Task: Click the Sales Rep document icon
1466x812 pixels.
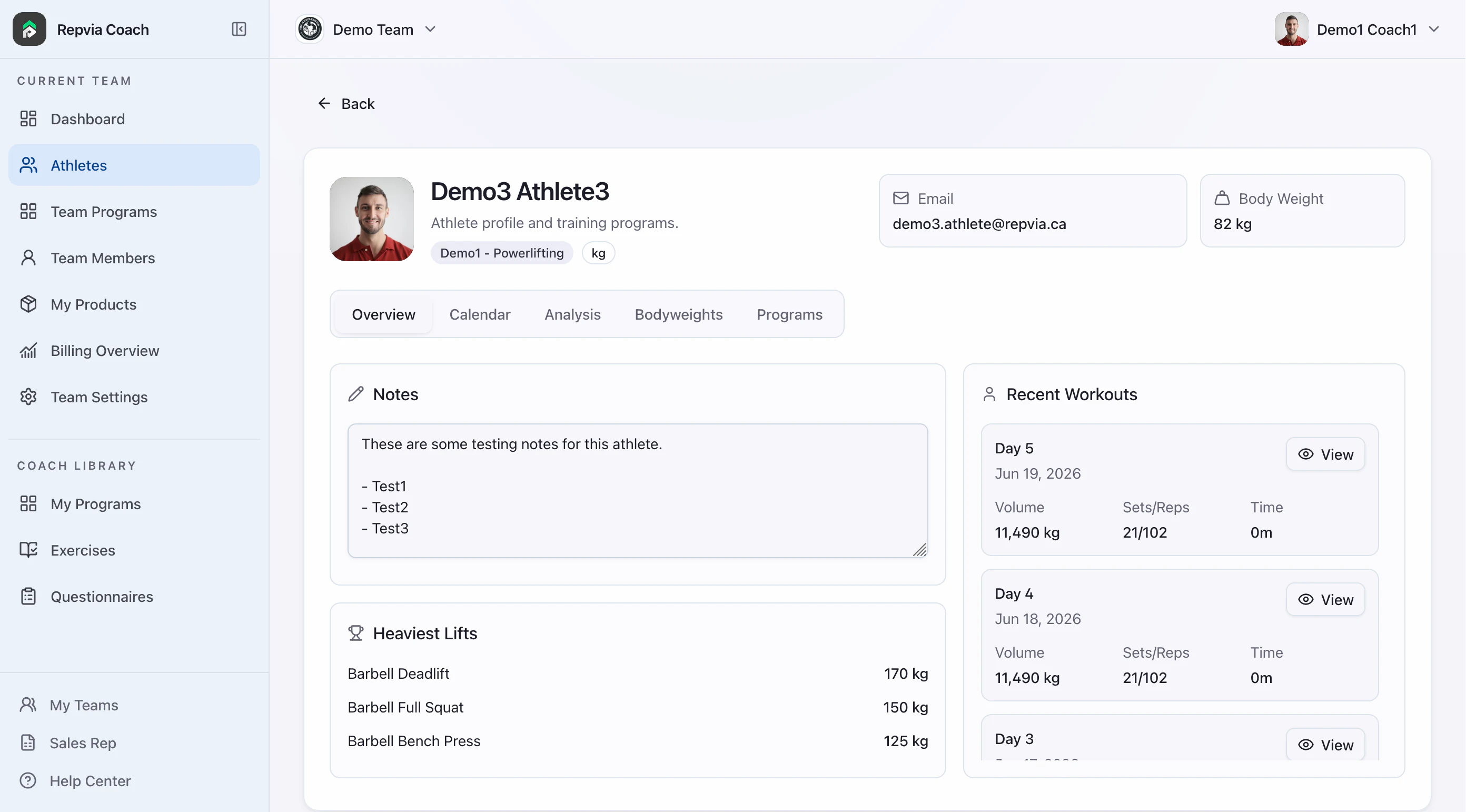Action: pos(28,743)
